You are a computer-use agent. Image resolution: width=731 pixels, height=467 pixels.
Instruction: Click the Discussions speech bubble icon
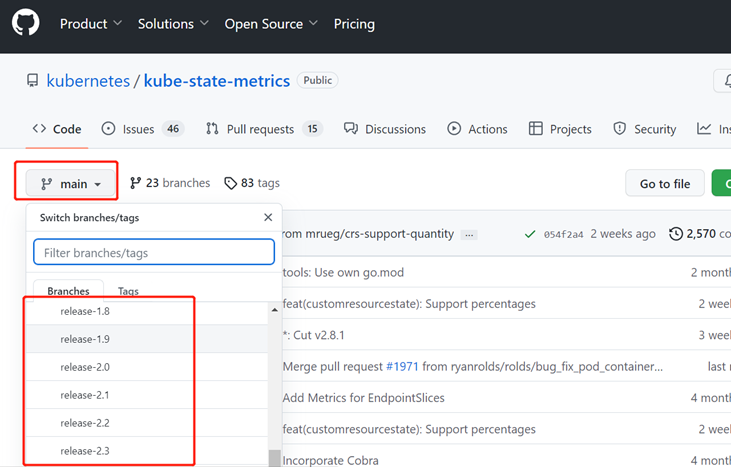click(351, 129)
